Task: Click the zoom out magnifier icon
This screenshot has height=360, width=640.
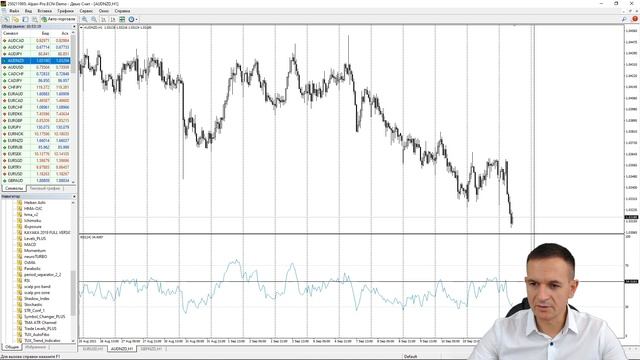Action: coord(94,19)
